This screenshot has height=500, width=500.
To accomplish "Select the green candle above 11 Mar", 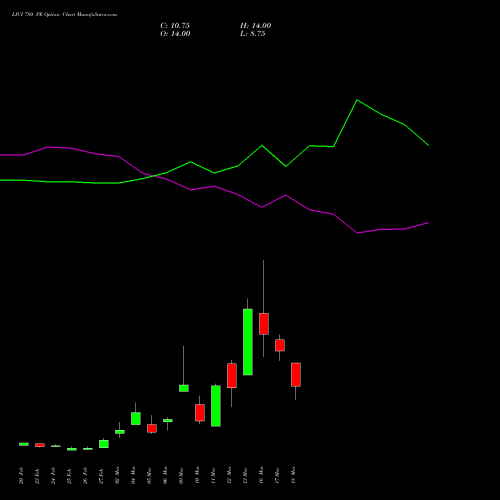I will (x=216, y=406).
